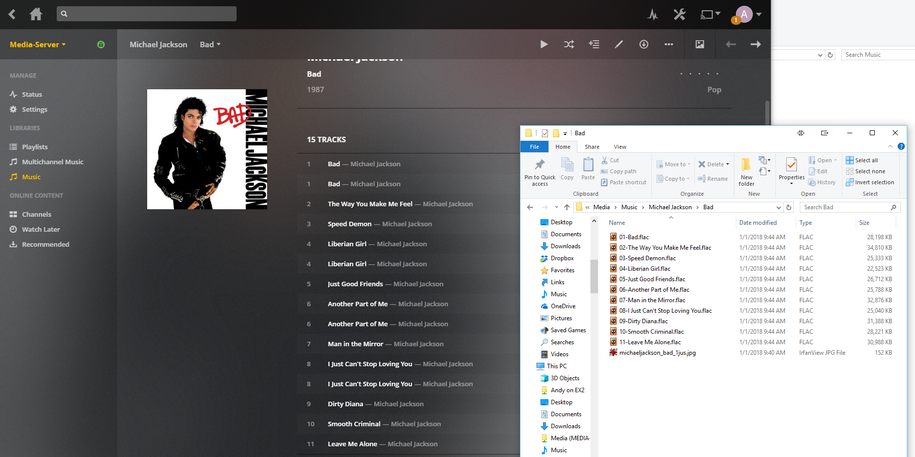Refresh the Bad folder view
The width and height of the screenshot is (915, 457).
(789, 207)
